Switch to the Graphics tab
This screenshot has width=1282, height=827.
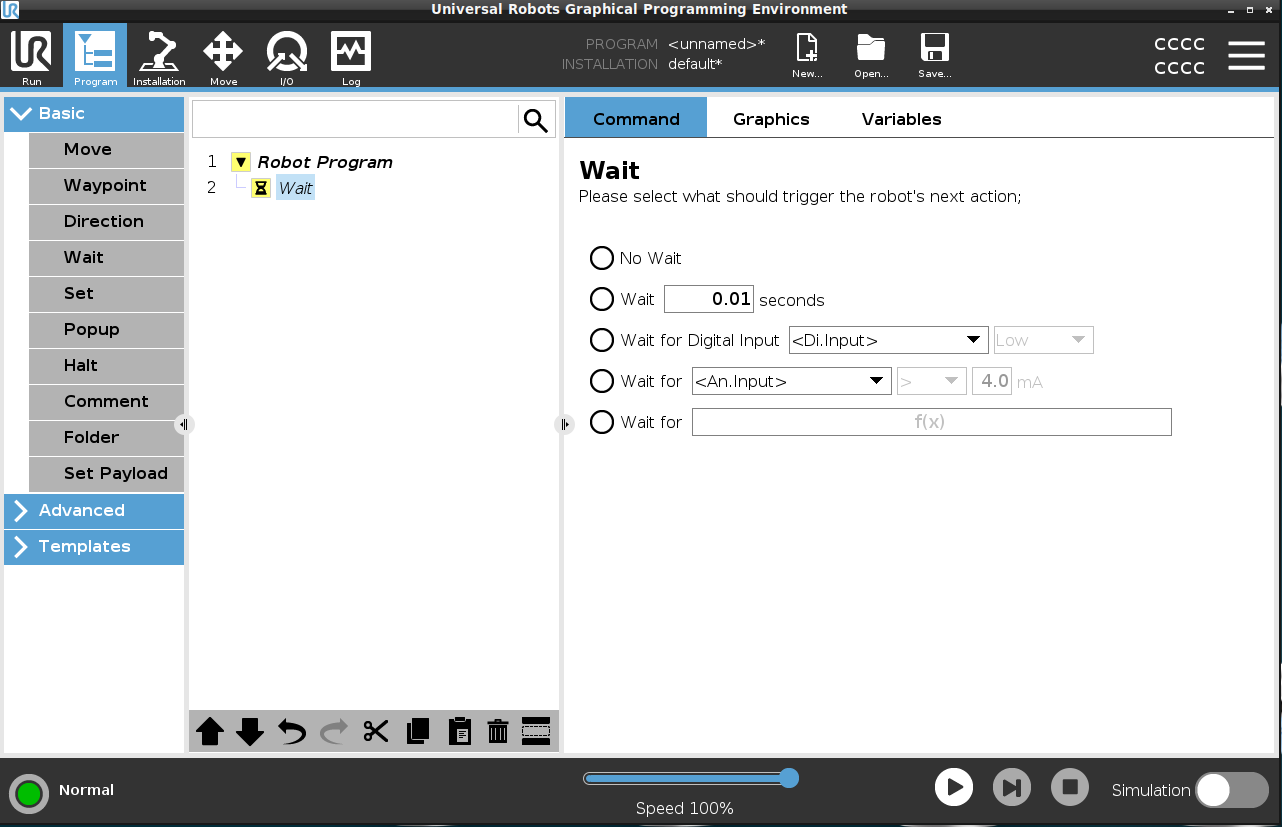click(x=771, y=119)
